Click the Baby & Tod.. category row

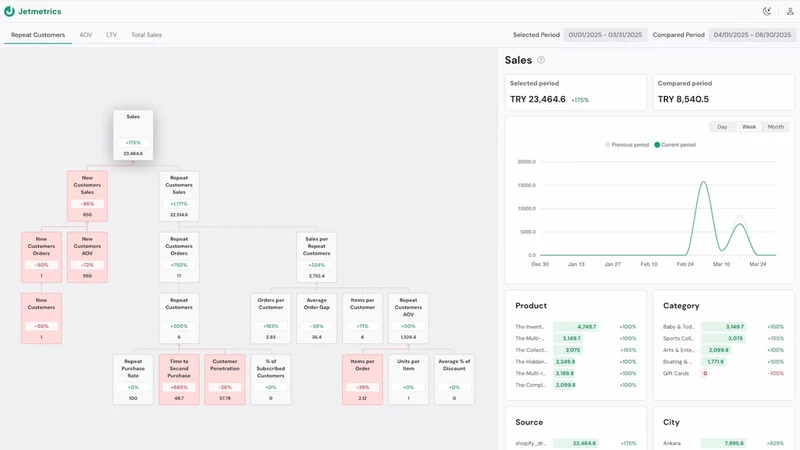[723, 327]
